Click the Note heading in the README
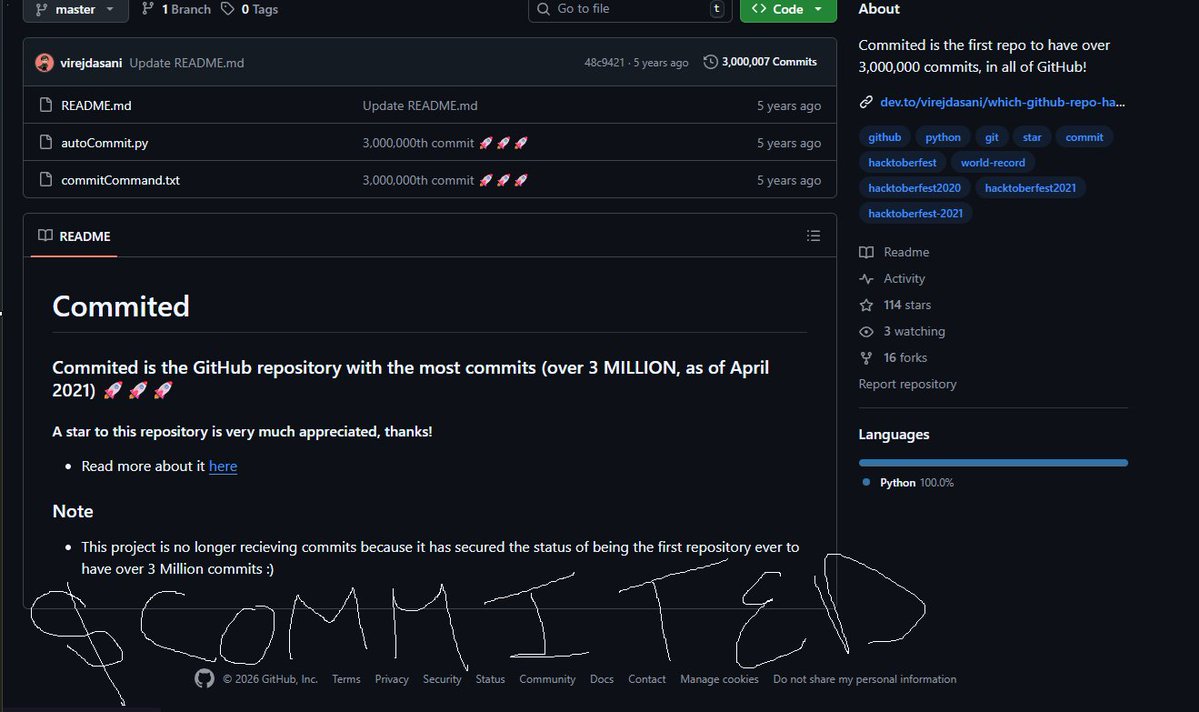 tap(73, 512)
